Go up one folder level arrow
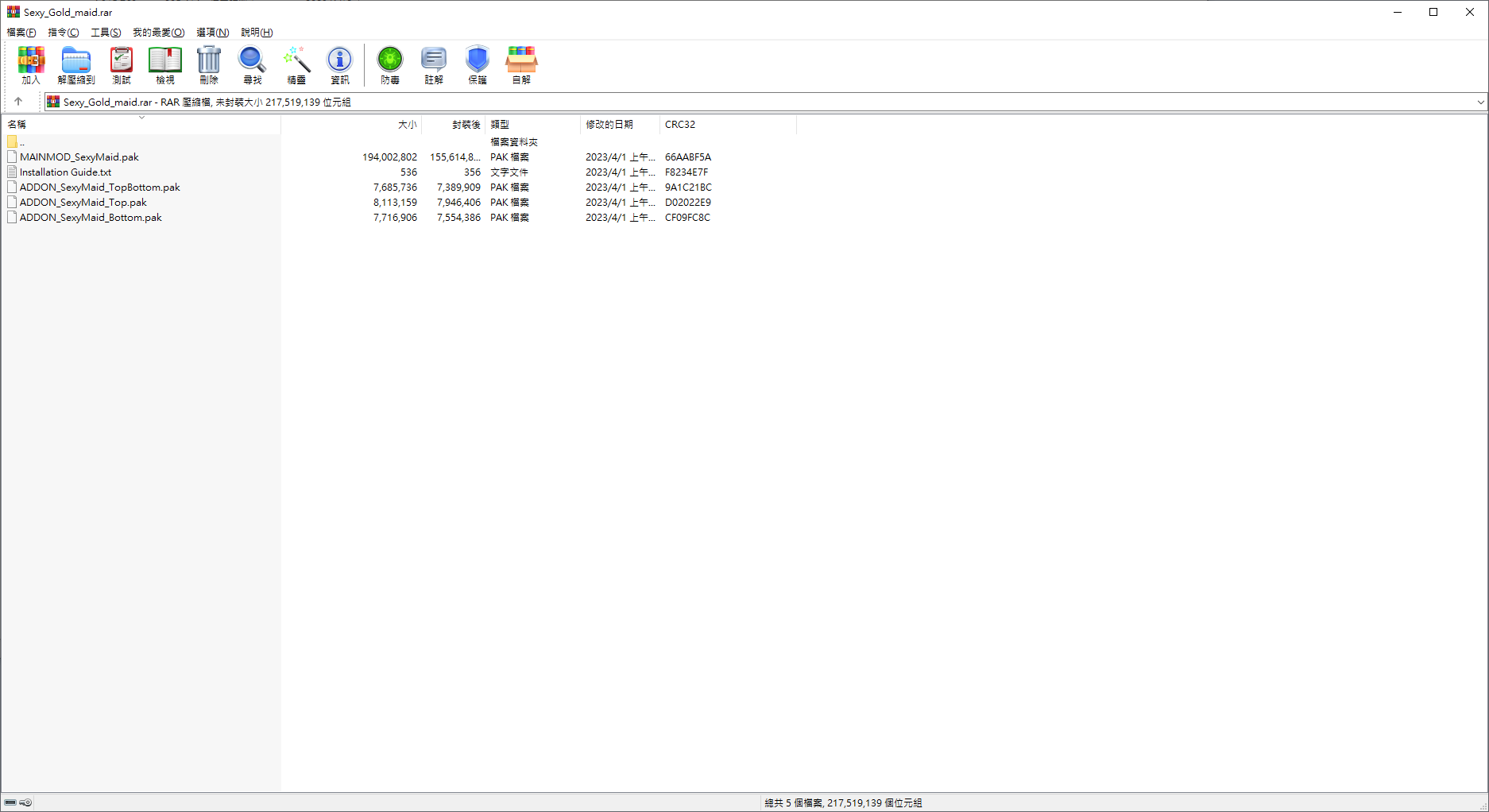 (18, 102)
